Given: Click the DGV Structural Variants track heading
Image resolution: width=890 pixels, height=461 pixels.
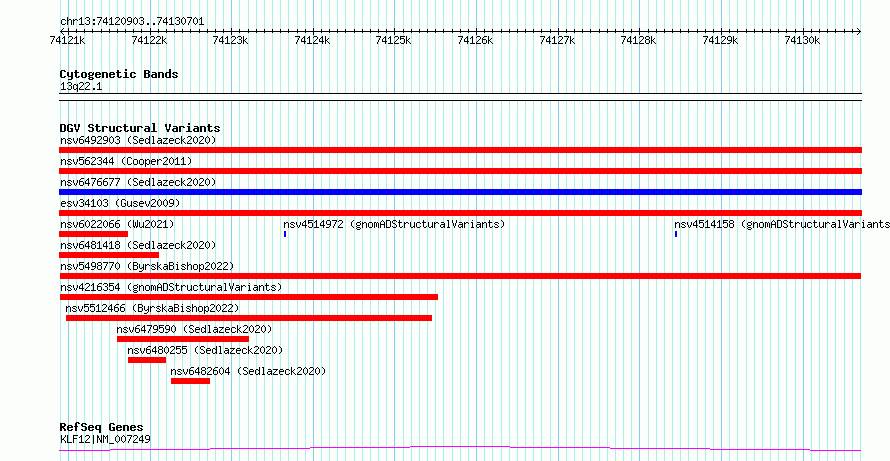Looking at the screenshot, I should [x=140, y=128].
